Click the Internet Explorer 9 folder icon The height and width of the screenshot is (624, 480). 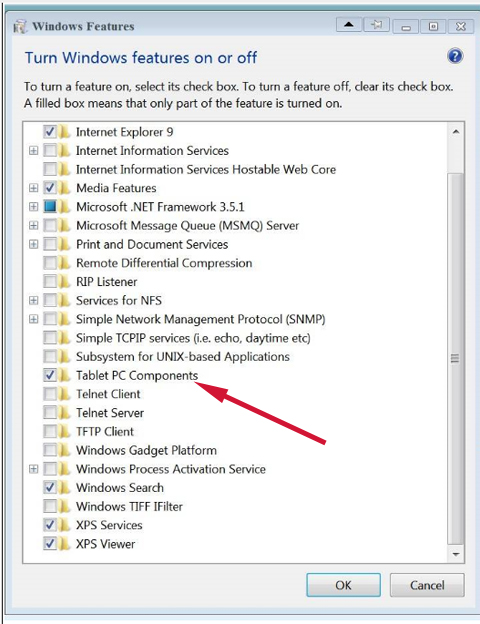tap(64, 132)
